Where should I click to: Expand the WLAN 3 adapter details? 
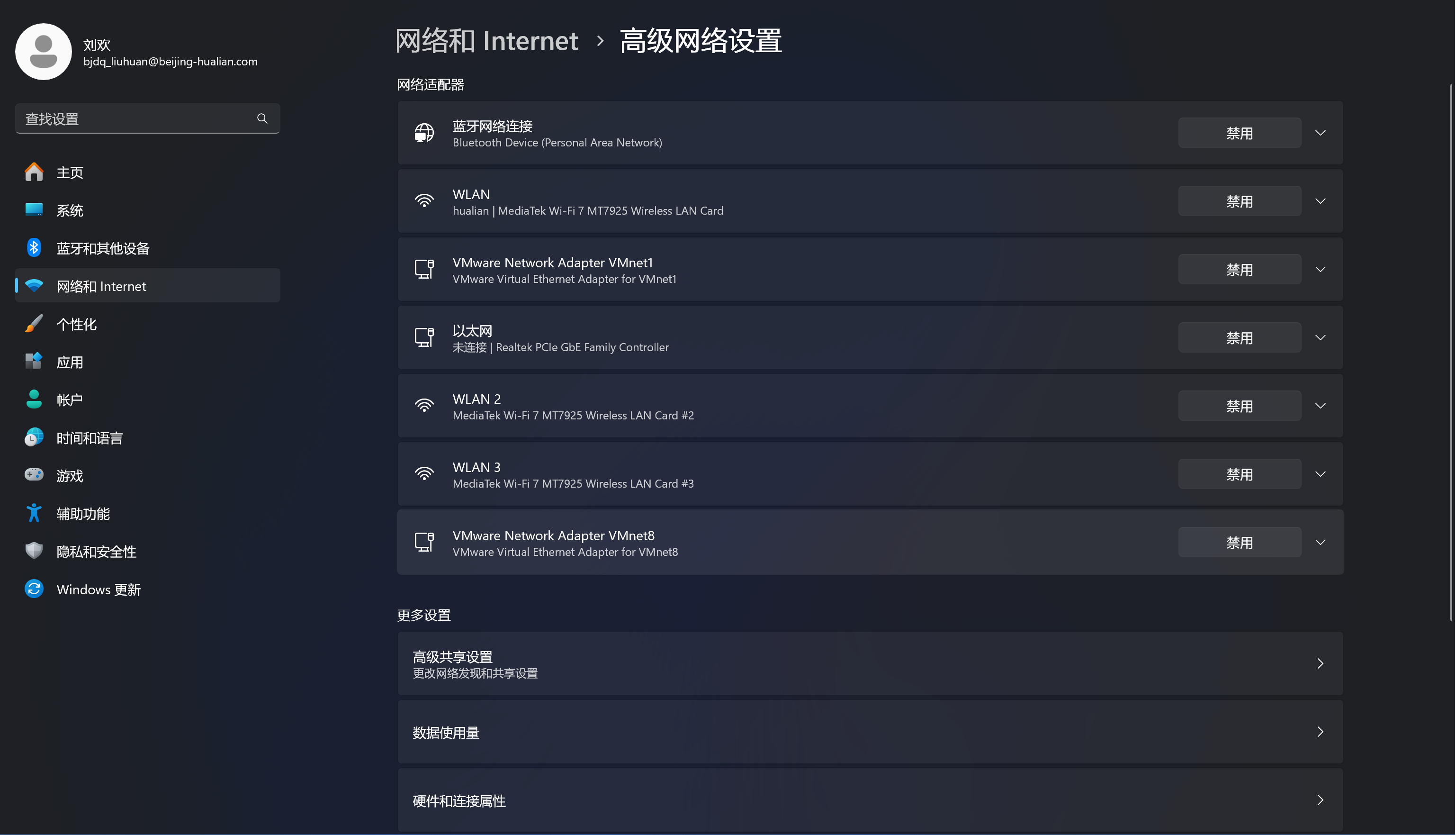[1320, 474]
